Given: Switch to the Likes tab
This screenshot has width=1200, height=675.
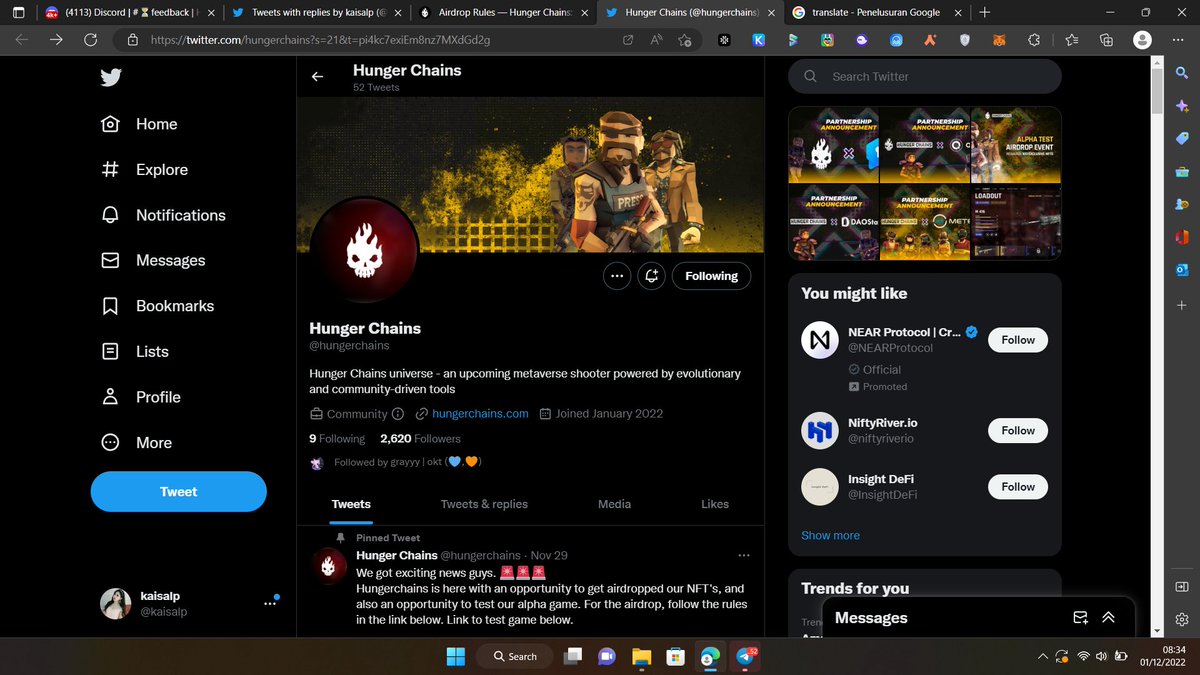Looking at the screenshot, I should [x=715, y=504].
